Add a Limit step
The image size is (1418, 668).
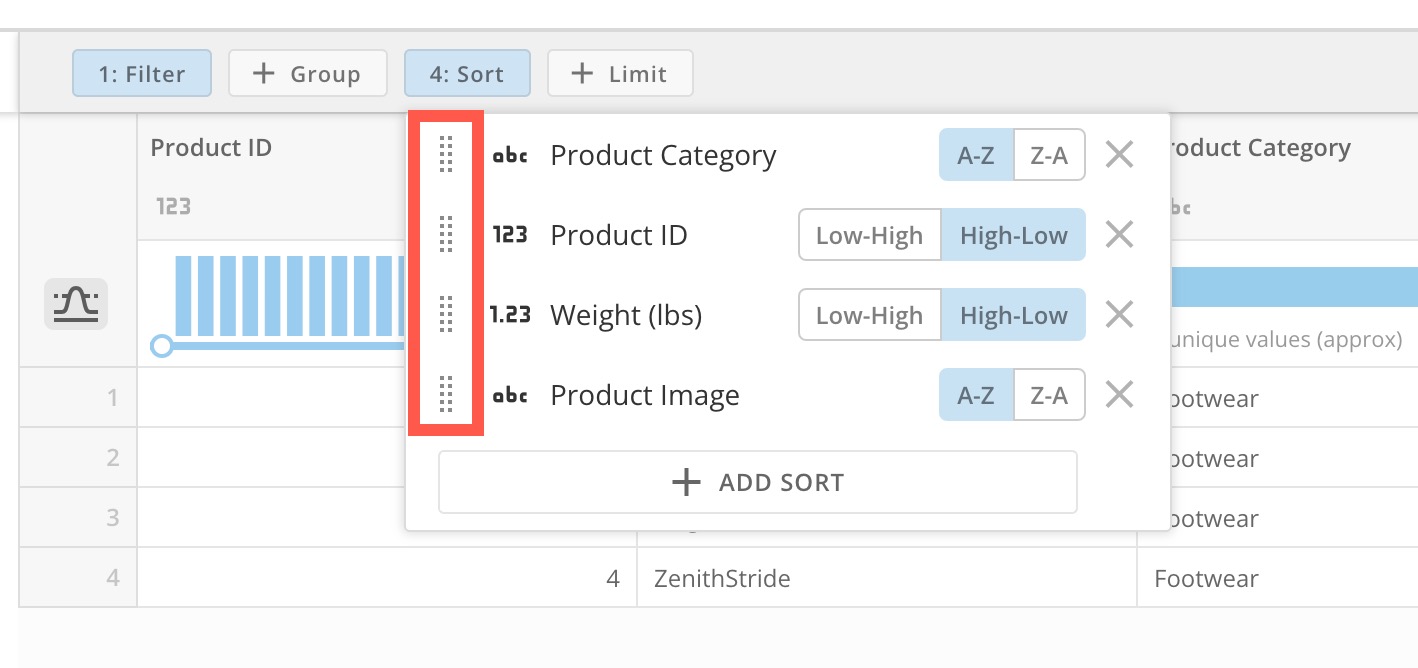620,74
